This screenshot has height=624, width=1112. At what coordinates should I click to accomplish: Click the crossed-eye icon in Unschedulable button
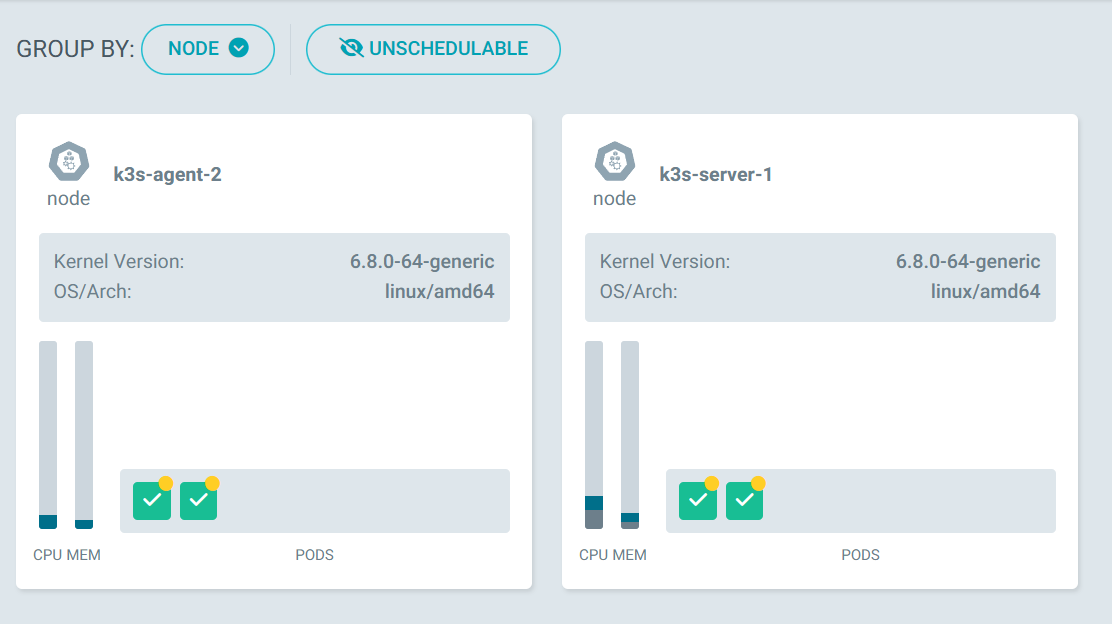click(351, 48)
